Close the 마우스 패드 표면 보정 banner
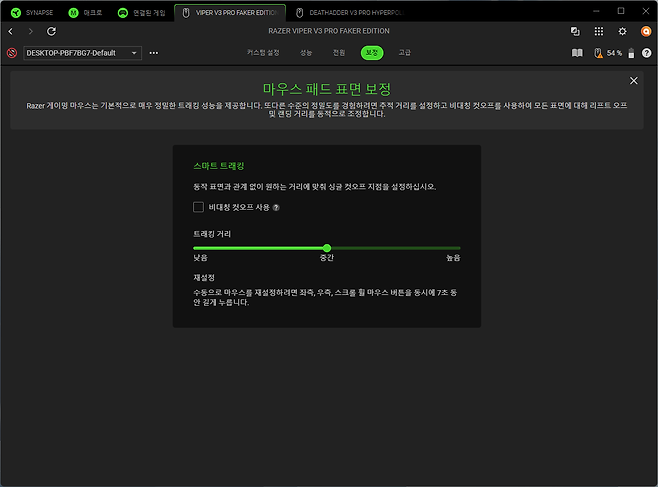The height and width of the screenshot is (487, 658). [633, 80]
